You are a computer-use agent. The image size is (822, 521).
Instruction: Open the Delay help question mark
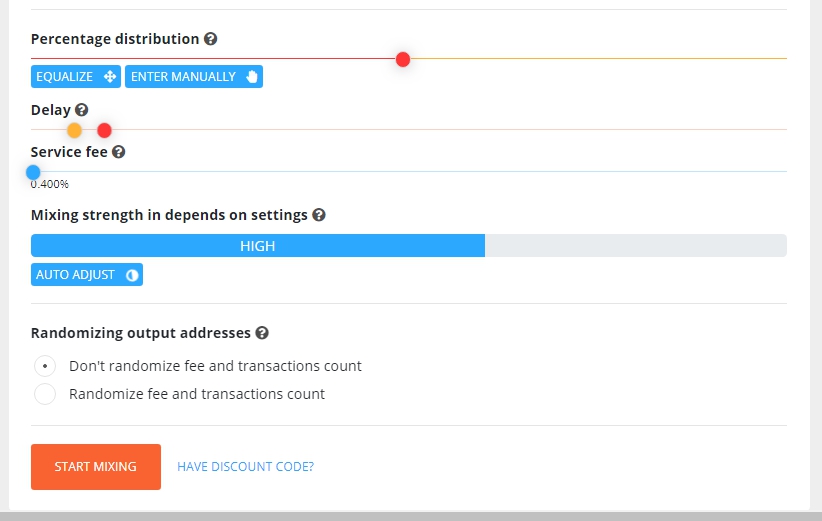82,110
